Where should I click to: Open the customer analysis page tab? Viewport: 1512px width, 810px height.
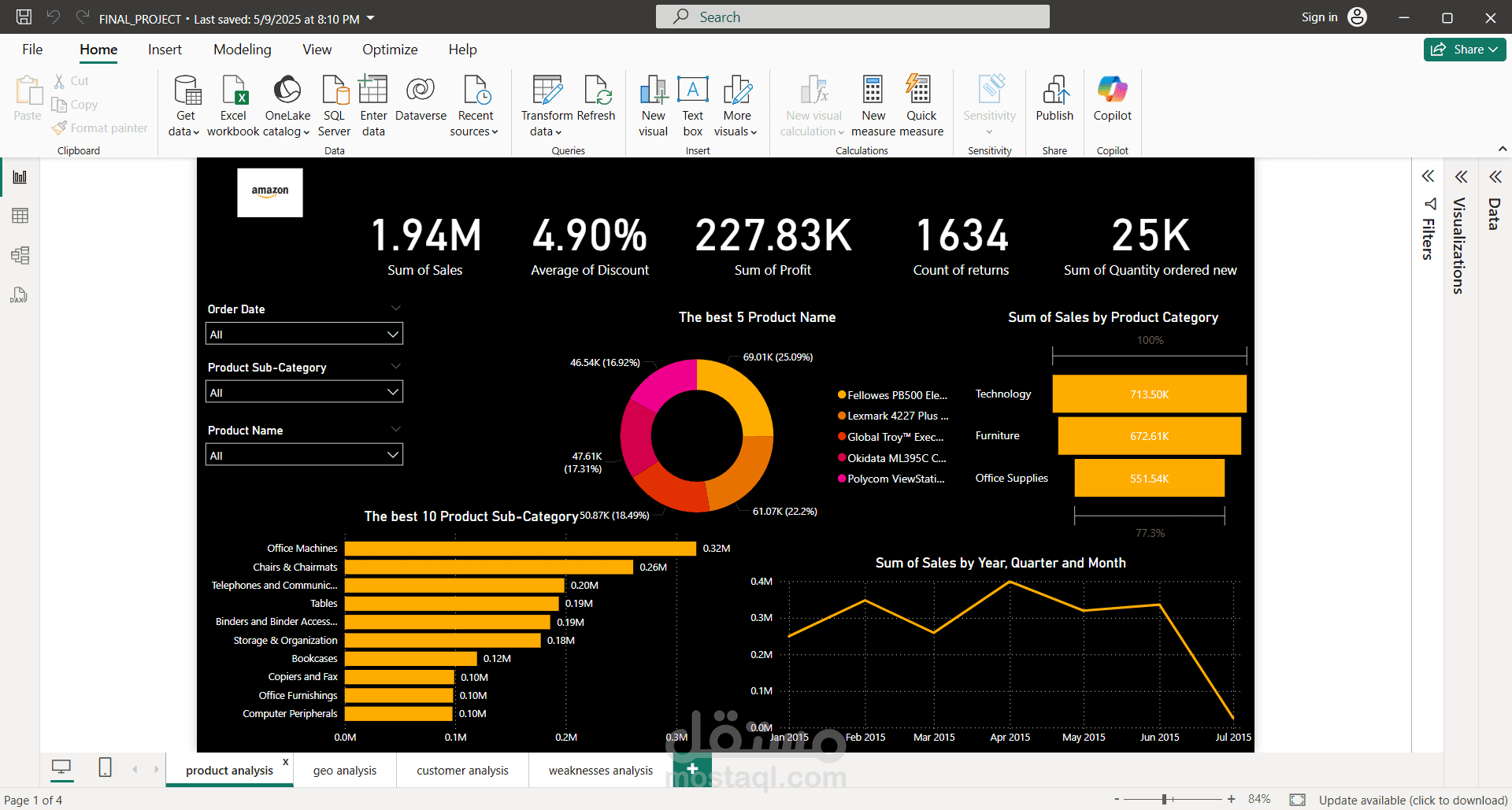462,771
